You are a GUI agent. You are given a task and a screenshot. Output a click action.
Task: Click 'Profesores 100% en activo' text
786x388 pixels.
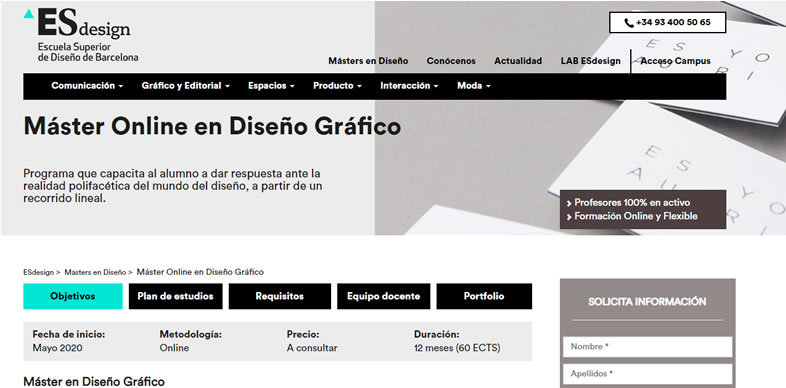point(632,203)
